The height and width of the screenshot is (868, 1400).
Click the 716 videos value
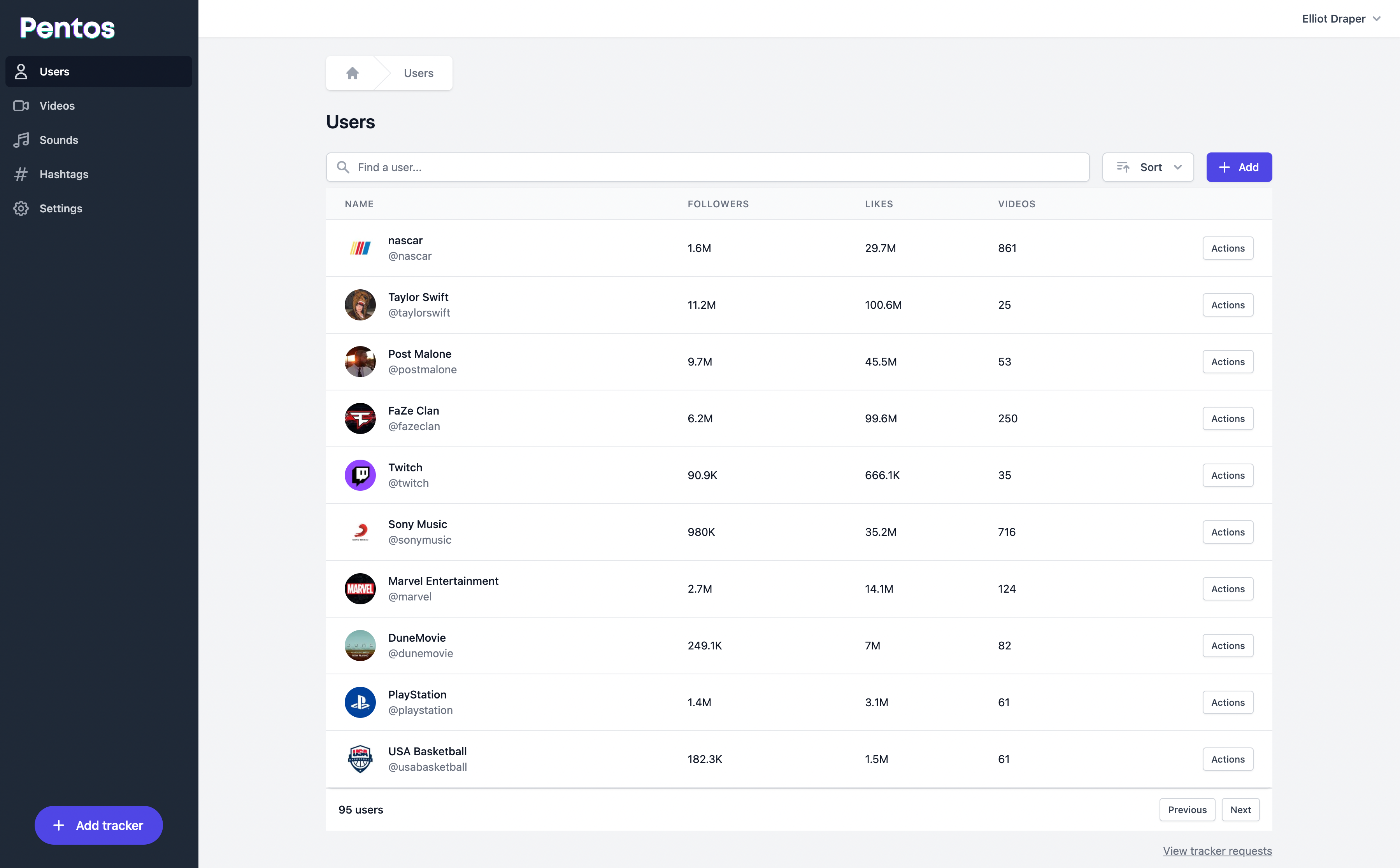1007,532
